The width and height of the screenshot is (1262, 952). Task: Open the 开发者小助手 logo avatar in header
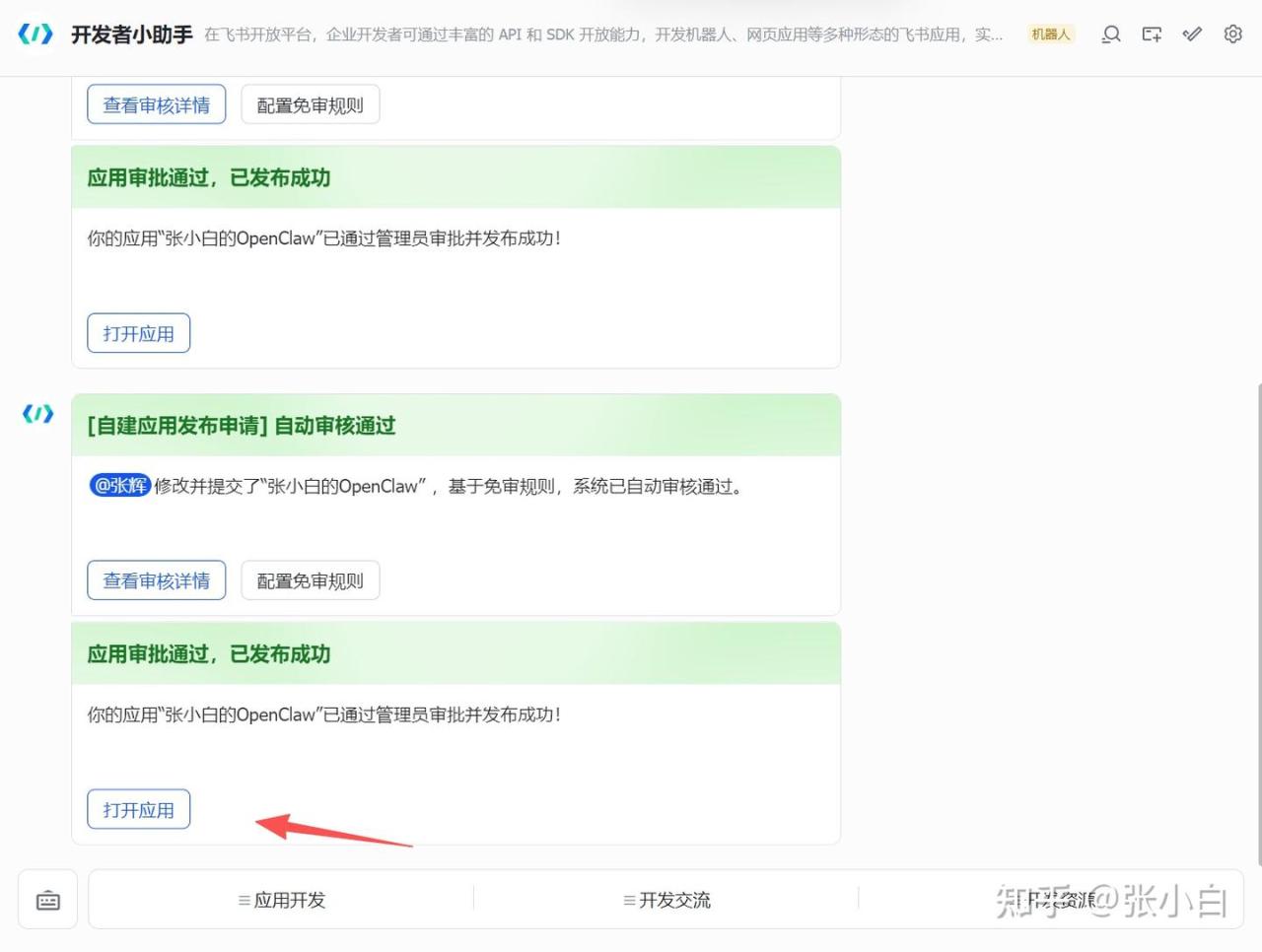pyautogui.click(x=35, y=34)
